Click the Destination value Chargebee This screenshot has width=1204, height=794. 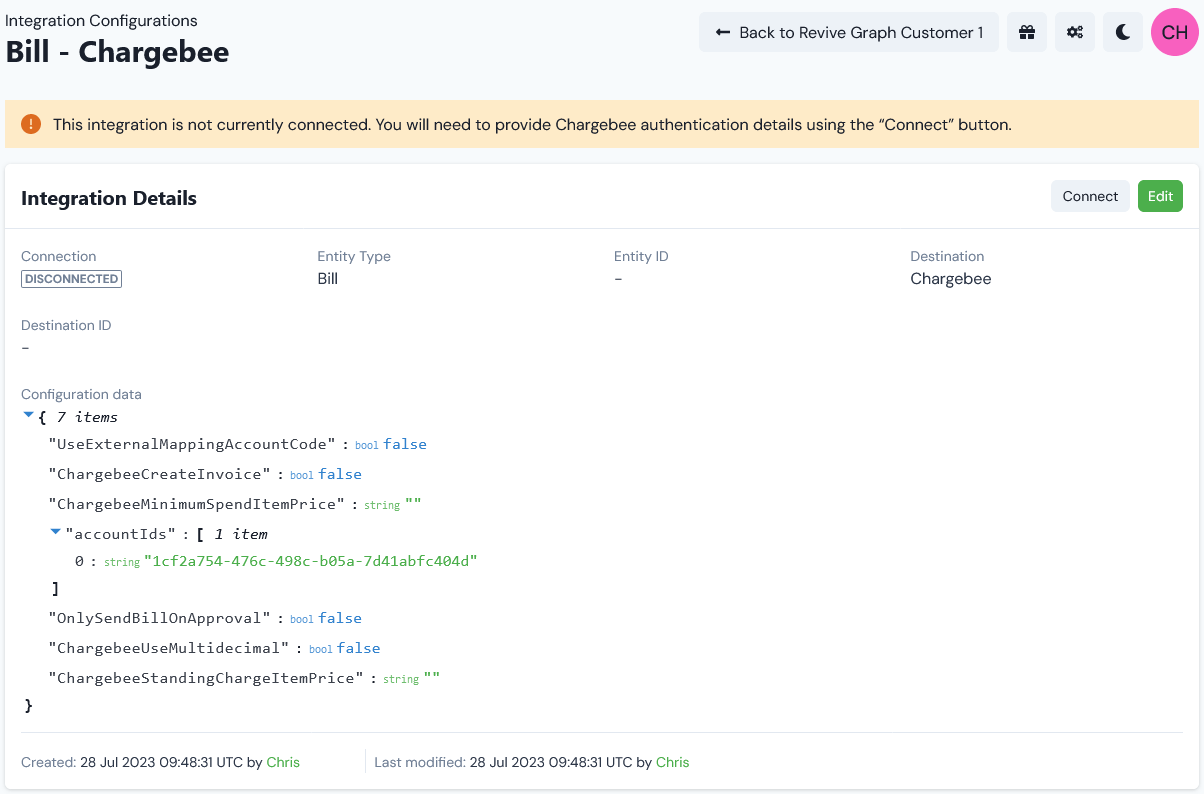coord(951,279)
